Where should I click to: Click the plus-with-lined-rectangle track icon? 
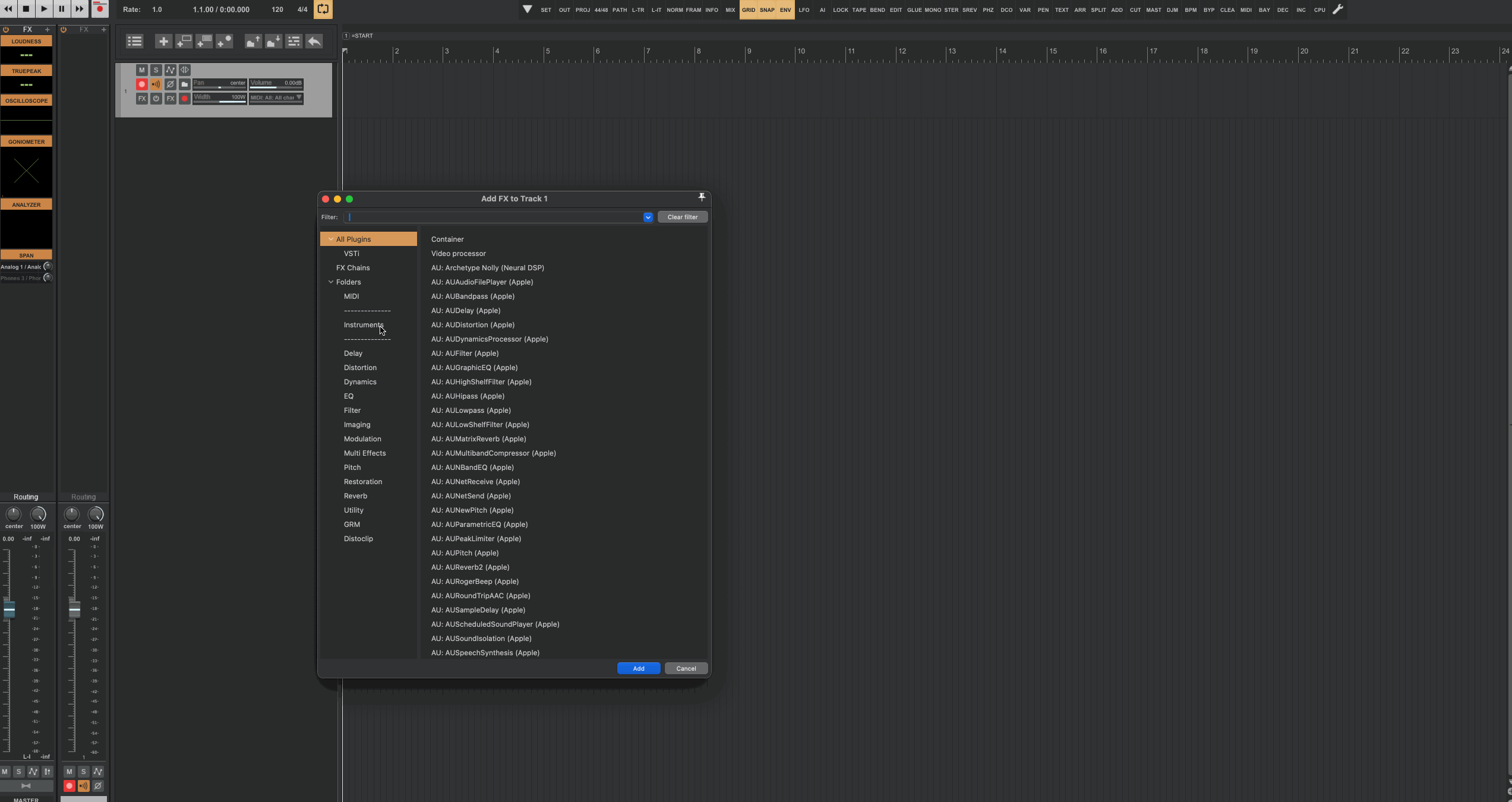[x=204, y=41]
